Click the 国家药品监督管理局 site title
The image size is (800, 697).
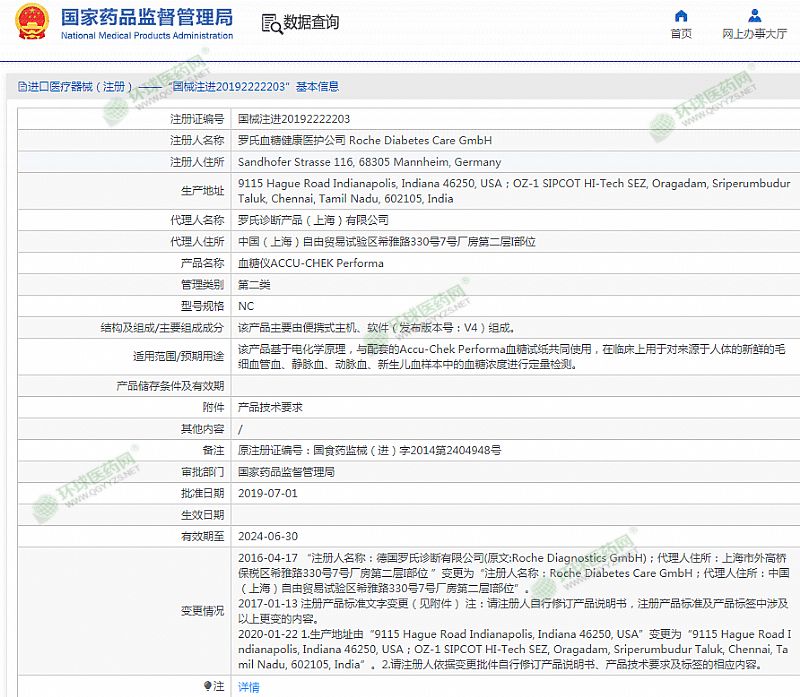pos(146,17)
